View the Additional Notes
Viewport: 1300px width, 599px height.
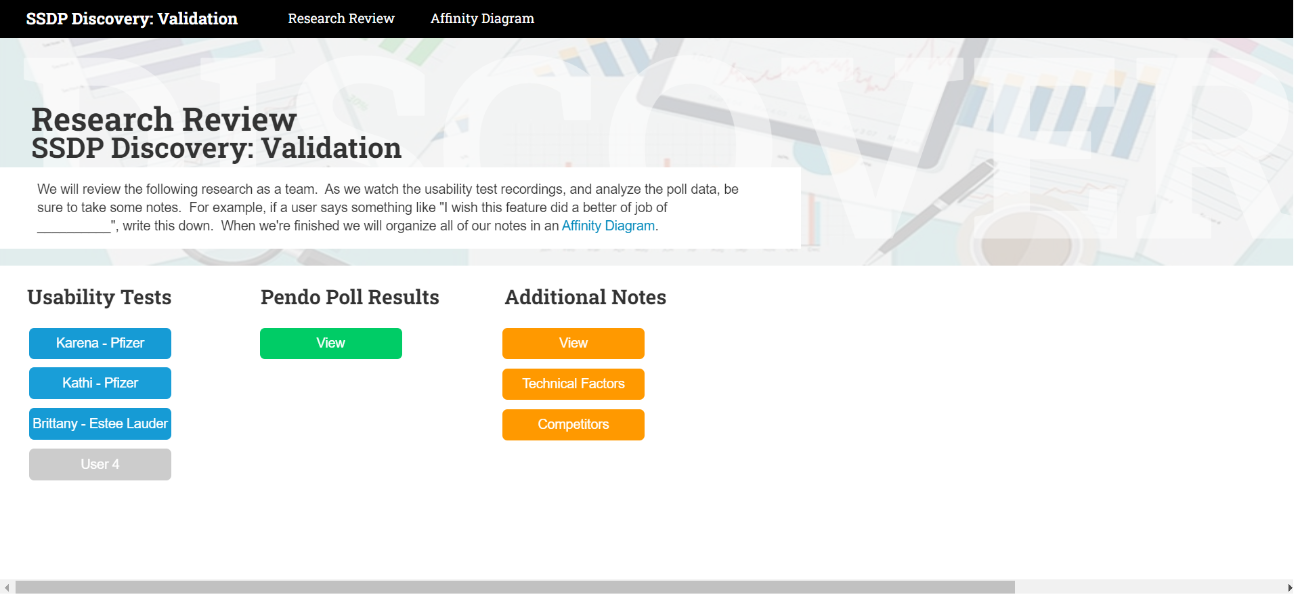tap(573, 343)
